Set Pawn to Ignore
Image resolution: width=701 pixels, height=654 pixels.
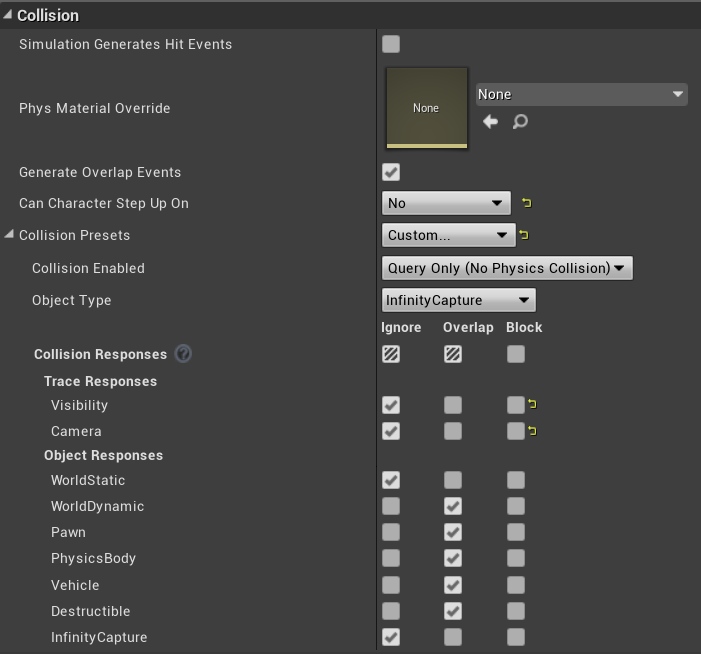pos(391,532)
